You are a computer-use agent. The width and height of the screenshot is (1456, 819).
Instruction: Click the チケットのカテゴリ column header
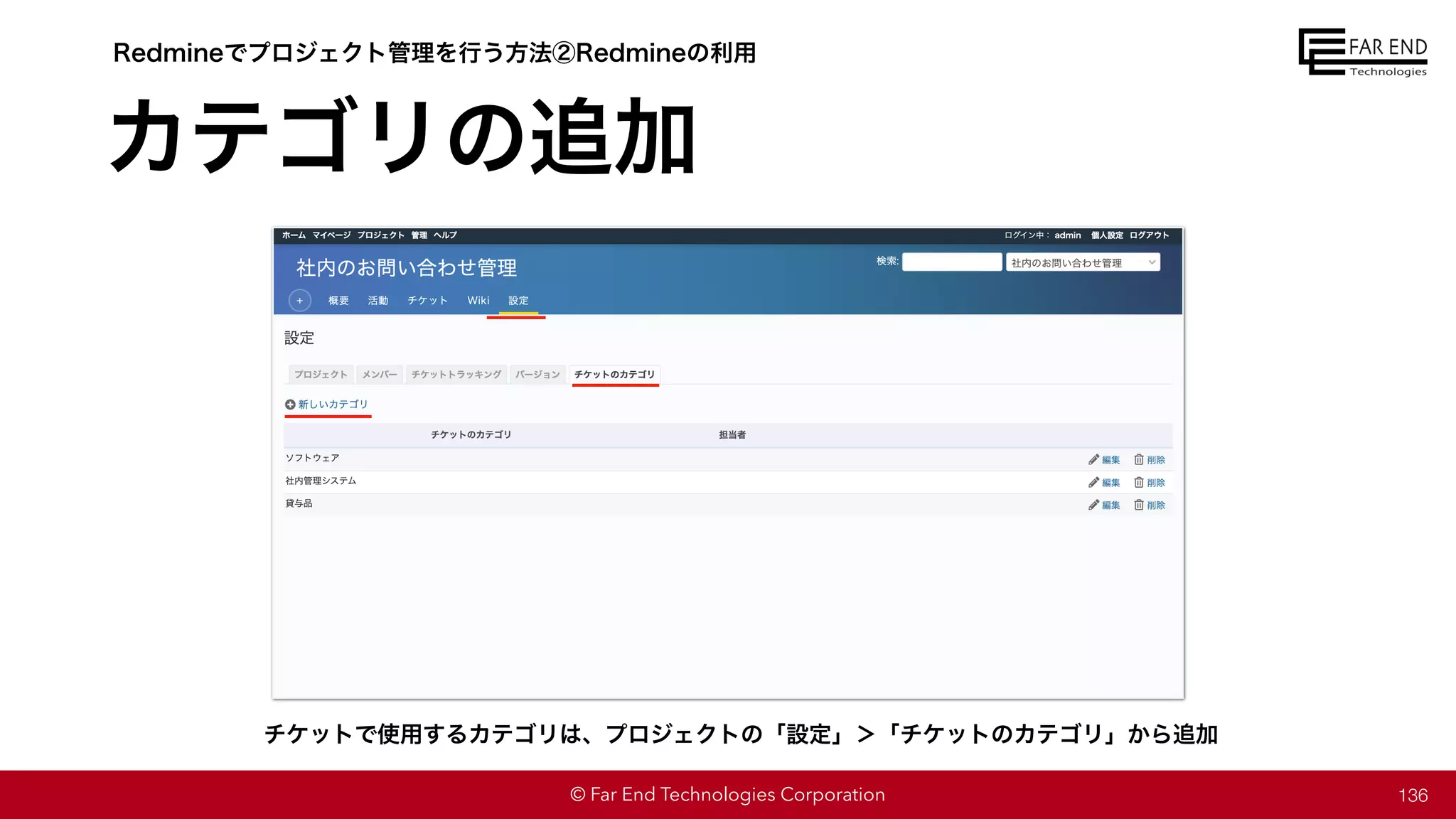[x=471, y=434]
